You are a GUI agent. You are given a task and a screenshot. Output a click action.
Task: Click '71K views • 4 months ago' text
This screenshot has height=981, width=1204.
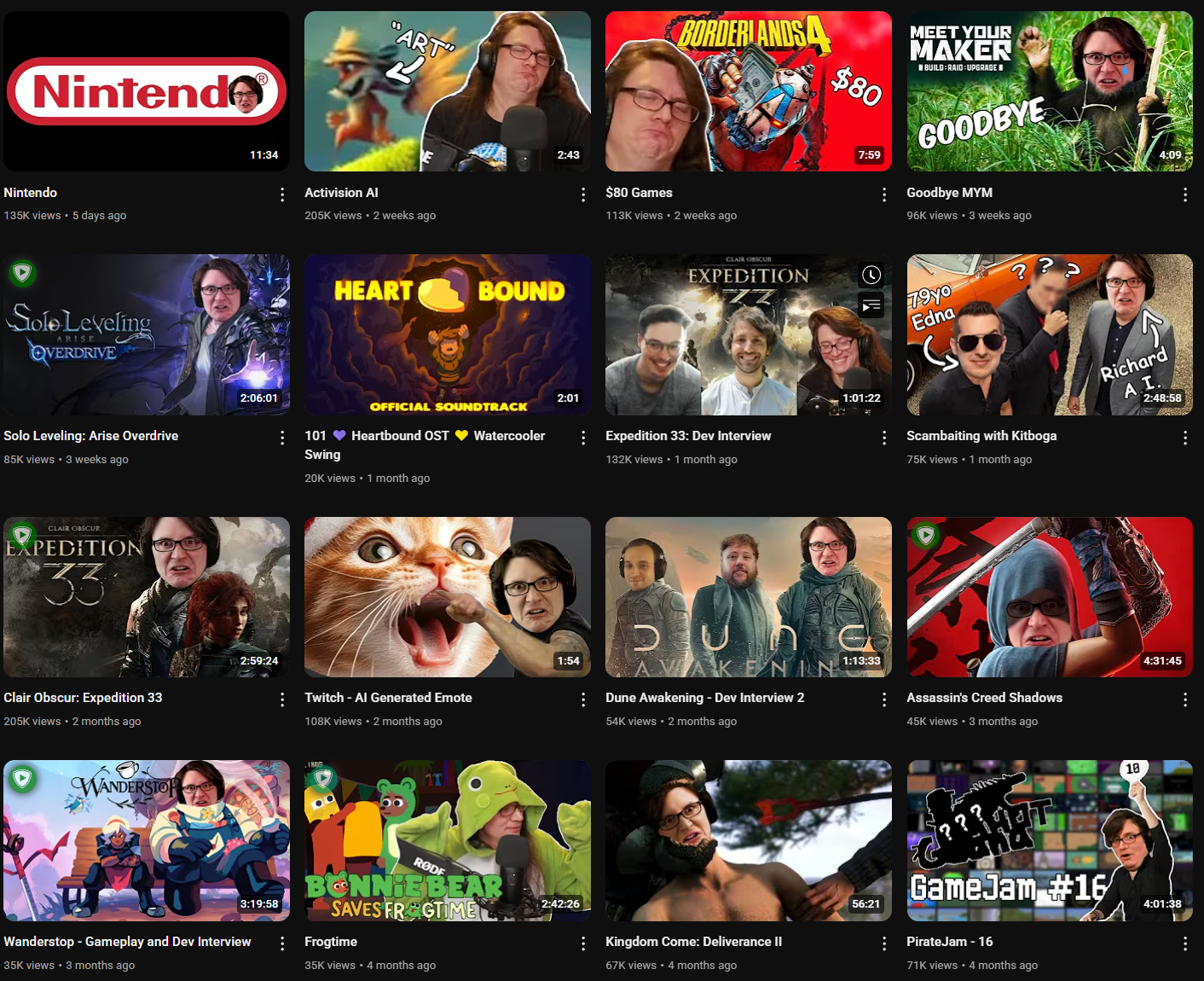point(972,966)
